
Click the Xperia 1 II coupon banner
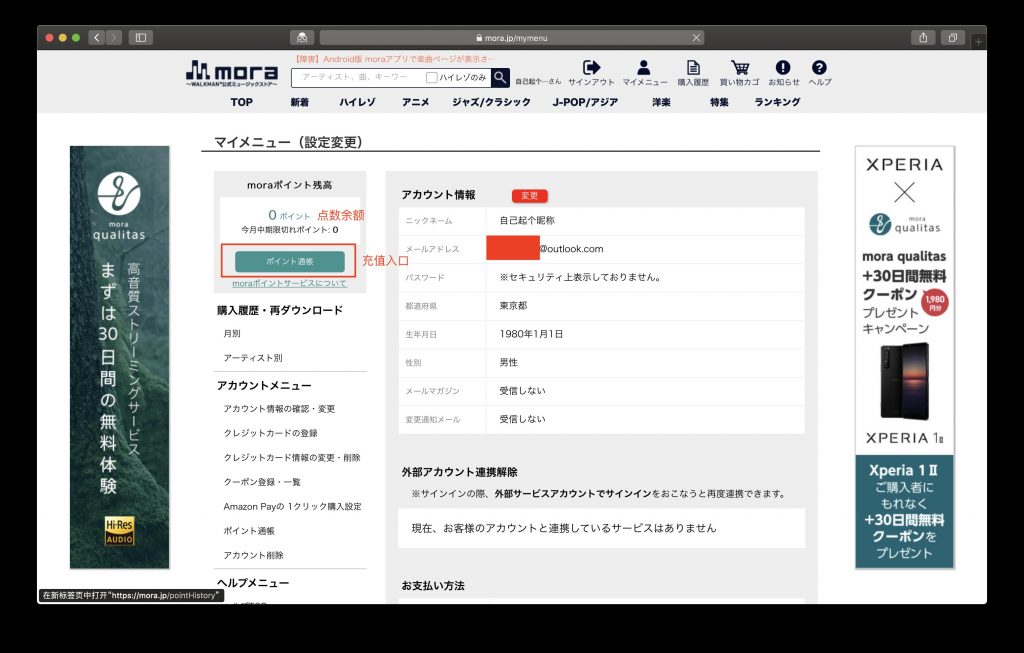904,512
